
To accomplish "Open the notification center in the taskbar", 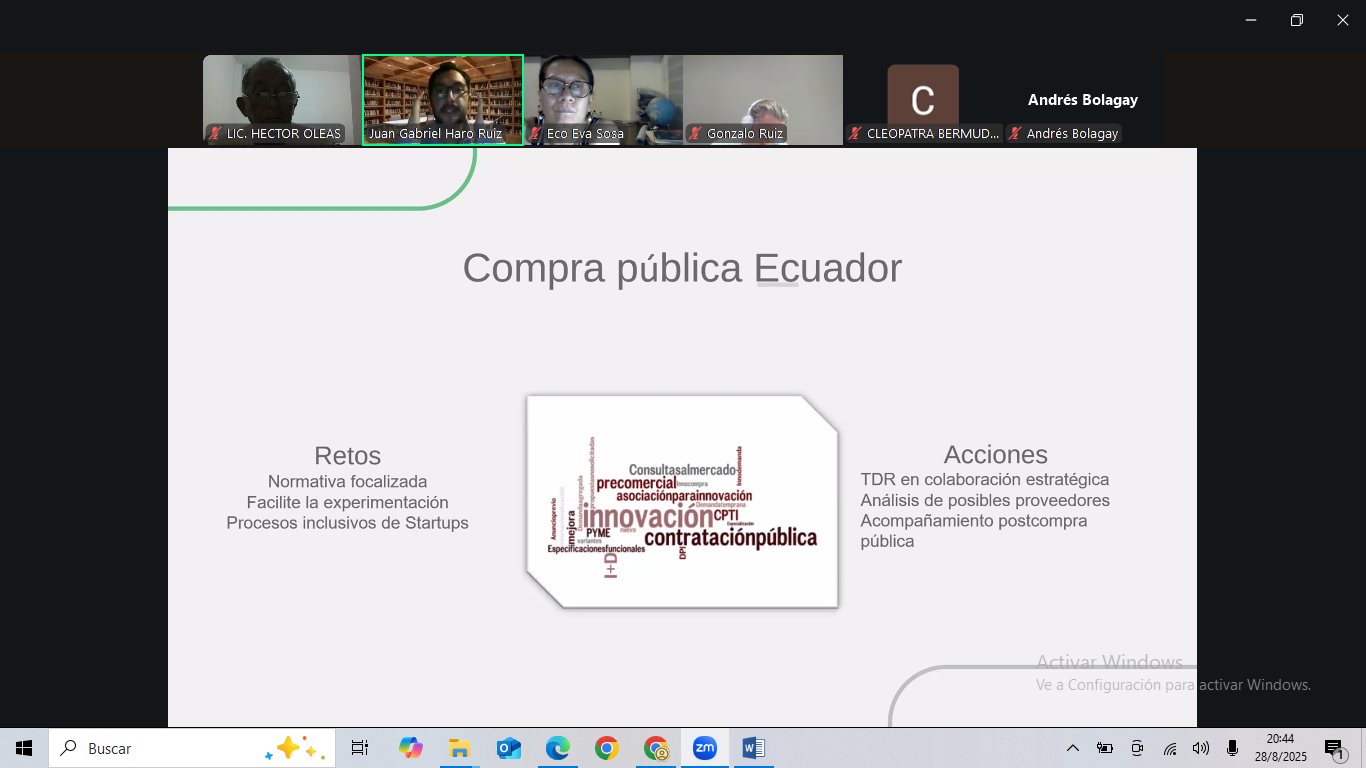I will click(x=1334, y=748).
